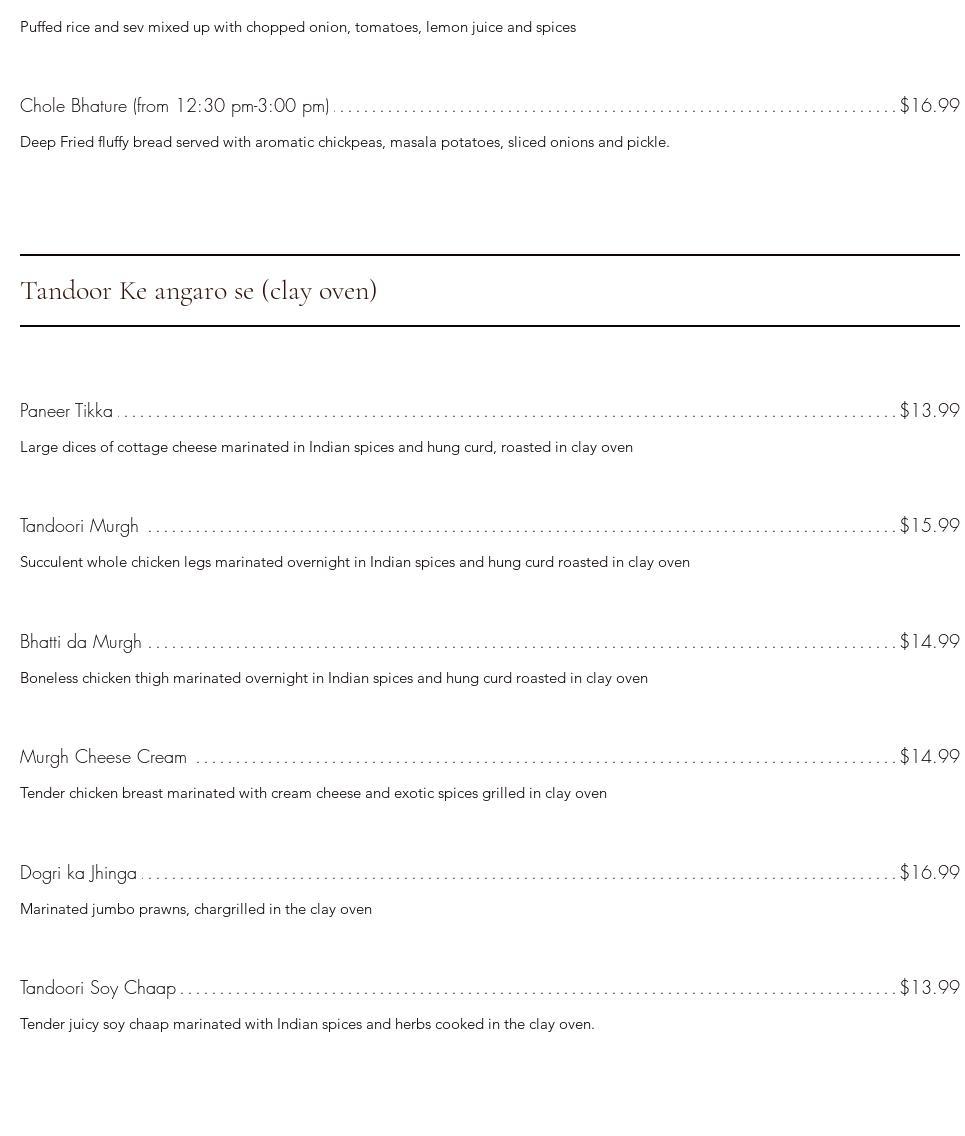
Task: Click the cottage cheese description text
Action: click(x=326, y=448)
